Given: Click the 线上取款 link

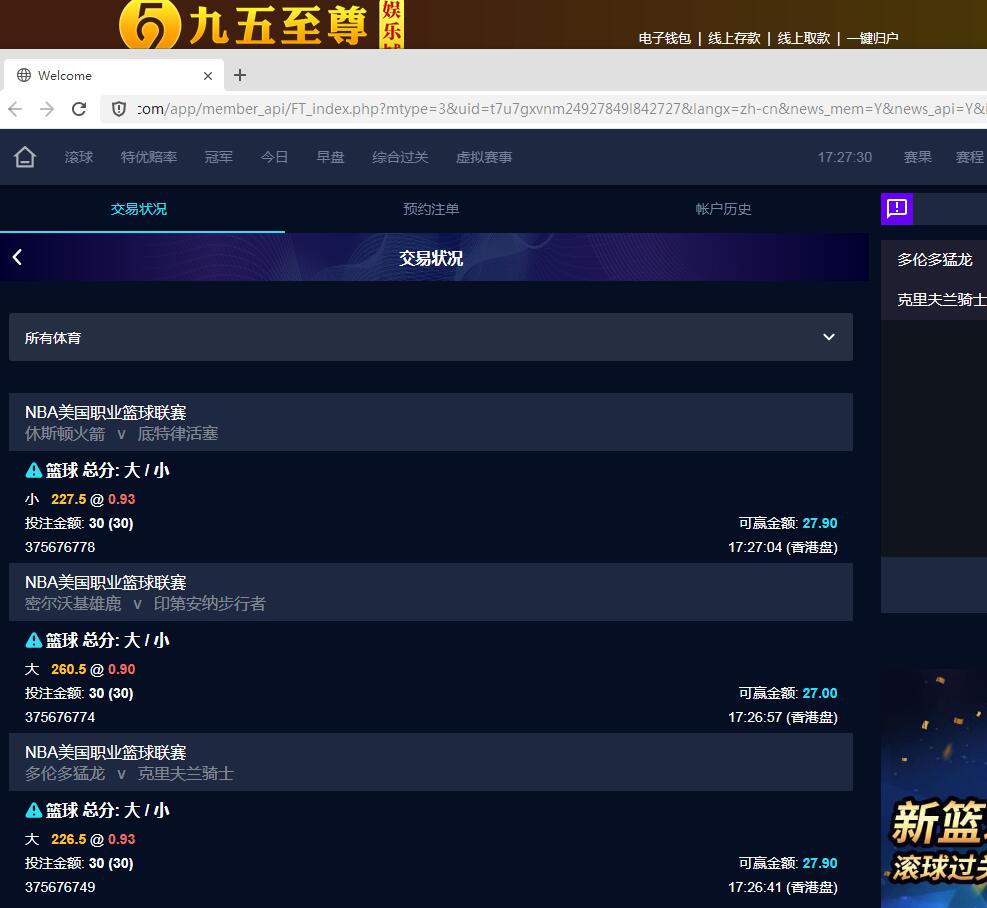Looking at the screenshot, I should tap(803, 38).
